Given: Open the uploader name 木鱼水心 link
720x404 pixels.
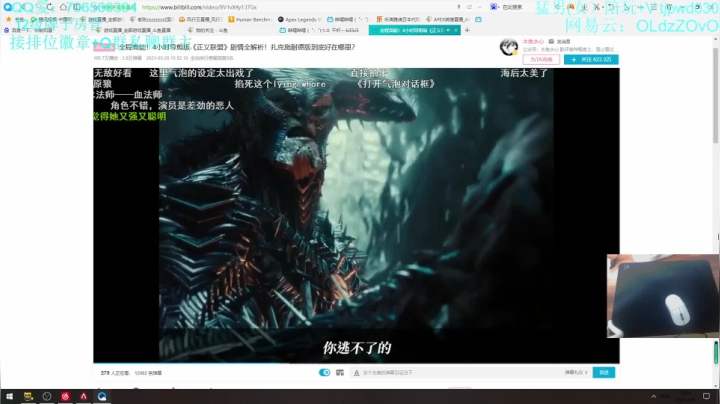Looking at the screenshot, I should (533, 41).
